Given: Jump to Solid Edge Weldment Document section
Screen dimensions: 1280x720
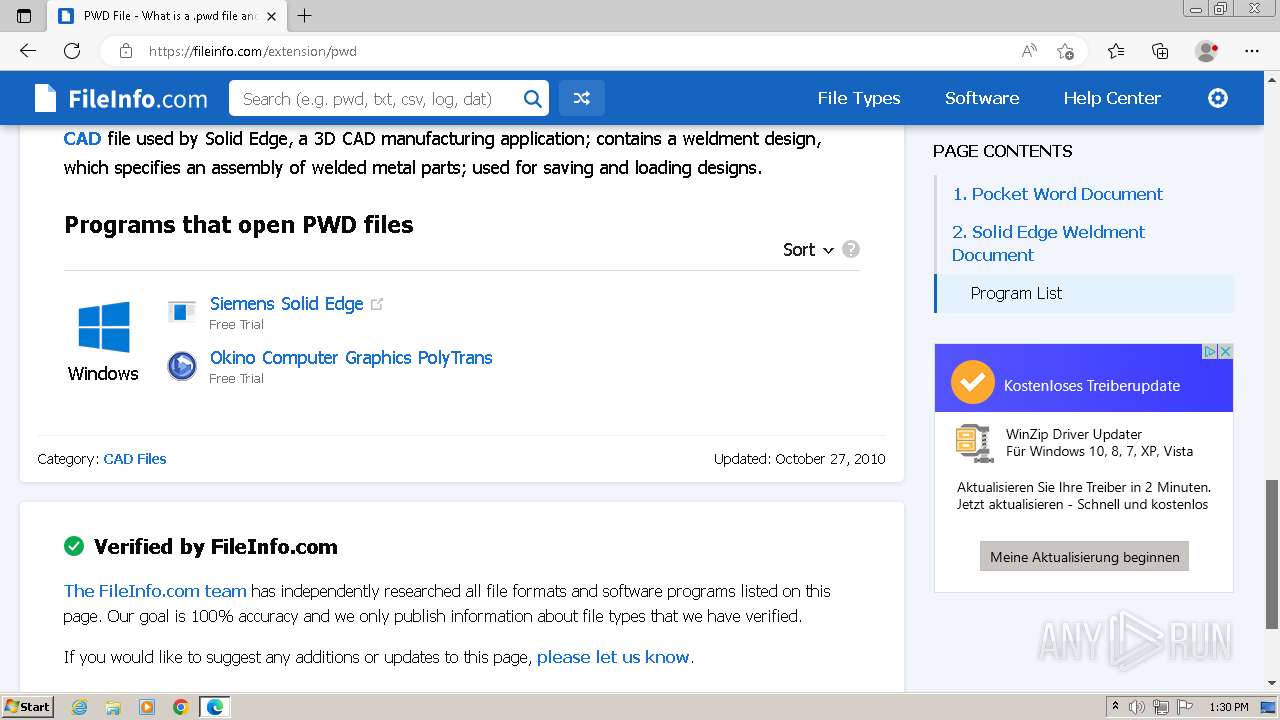Looking at the screenshot, I should click(x=1048, y=243).
